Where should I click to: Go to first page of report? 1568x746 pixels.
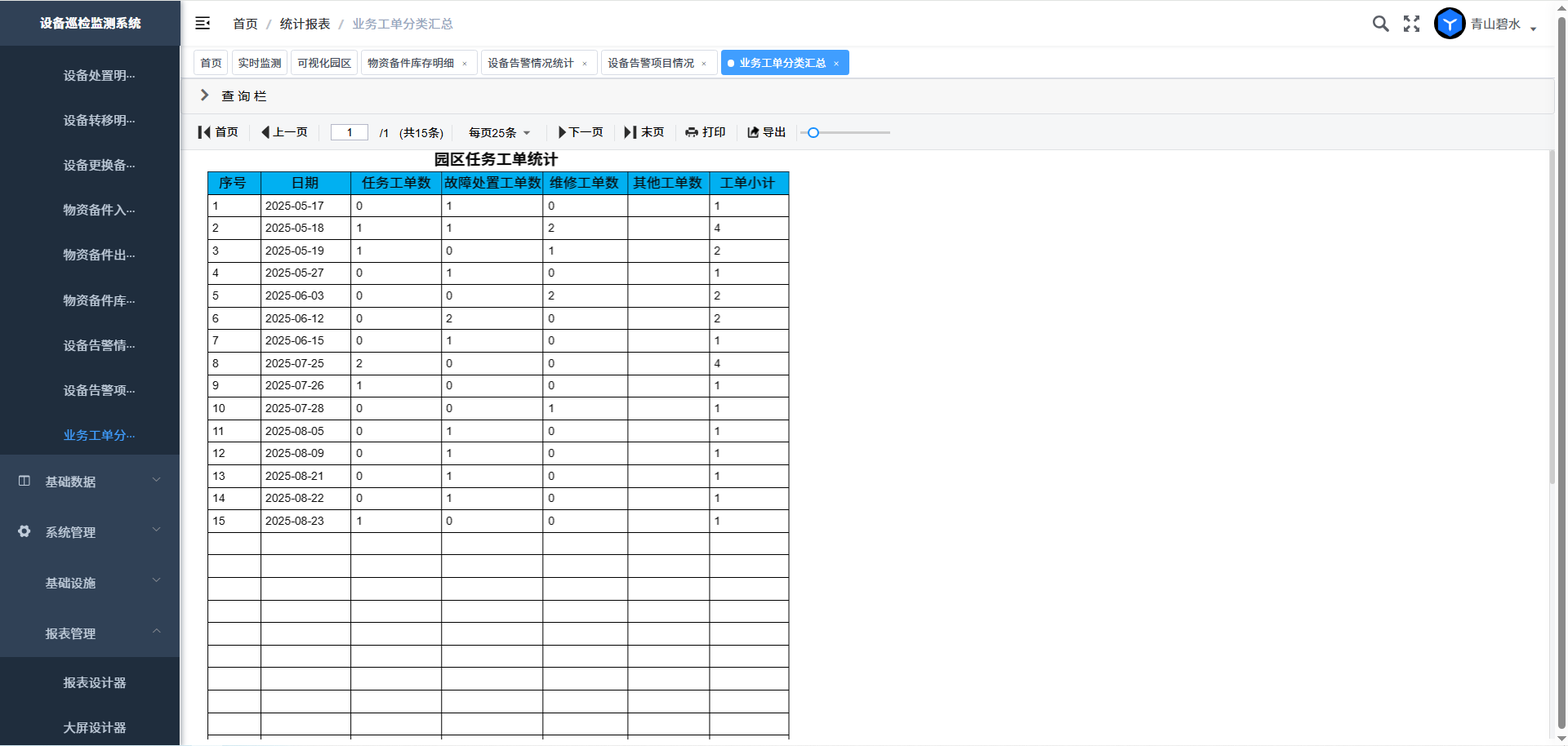coord(218,132)
